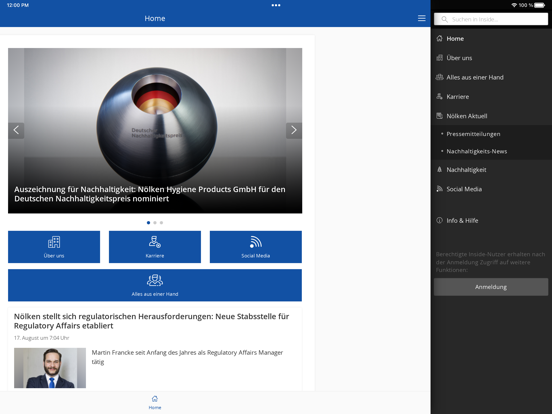Go to next carousel slide arrow
The width and height of the screenshot is (552, 414).
point(294,130)
